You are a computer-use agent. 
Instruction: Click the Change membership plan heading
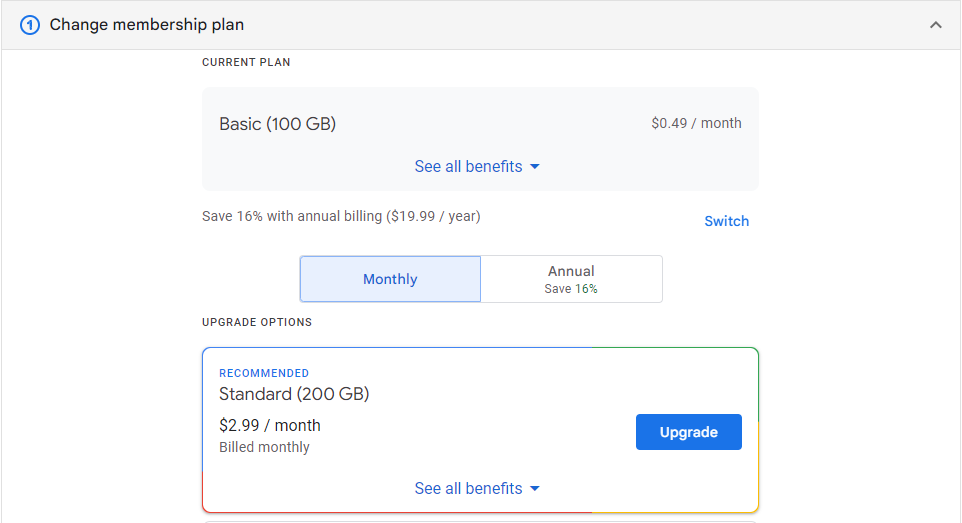point(147,25)
